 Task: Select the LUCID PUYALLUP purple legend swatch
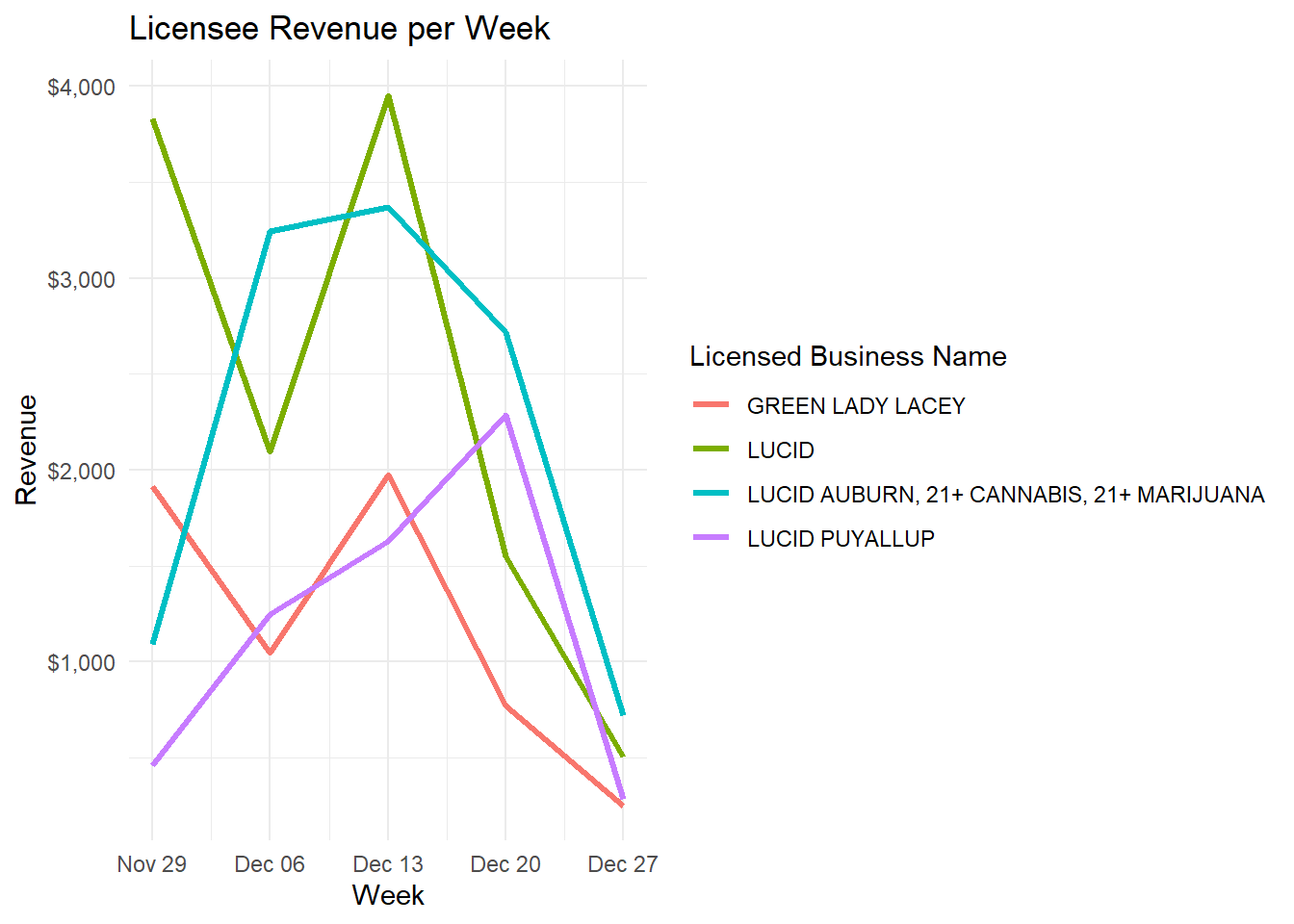click(711, 538)
